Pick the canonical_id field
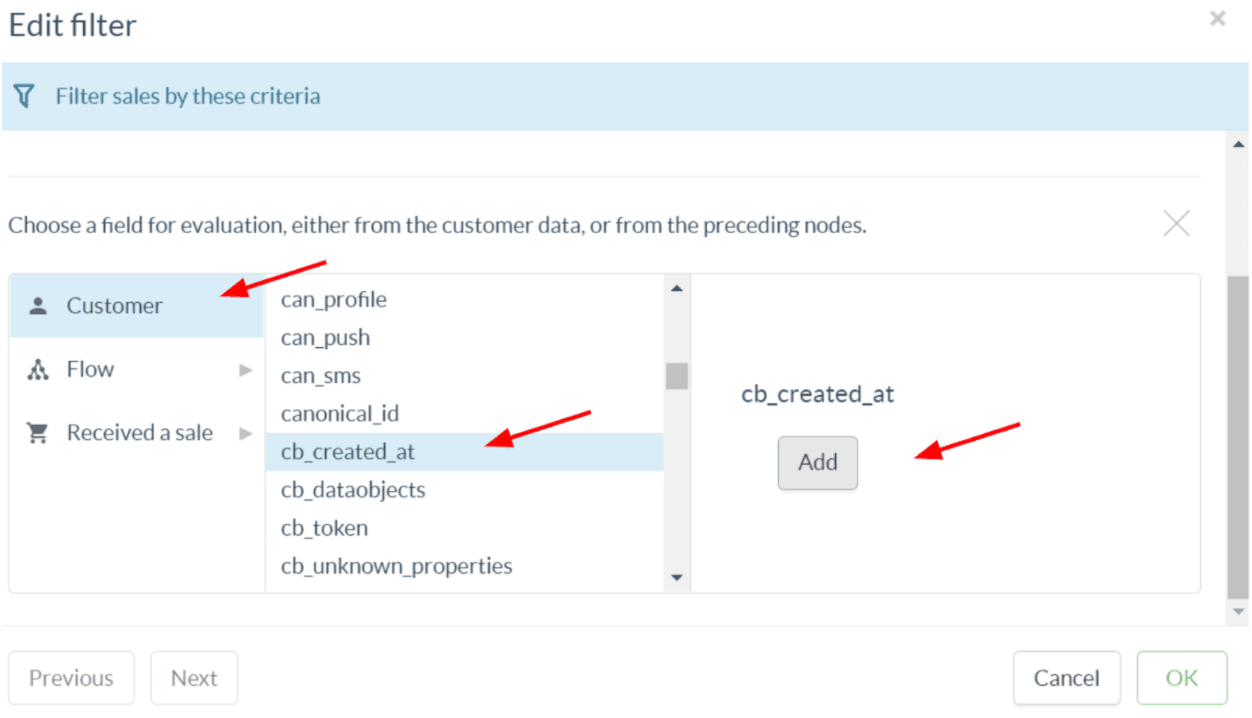The height and width of the screenshot is (718, 1252). click(340, 414)
